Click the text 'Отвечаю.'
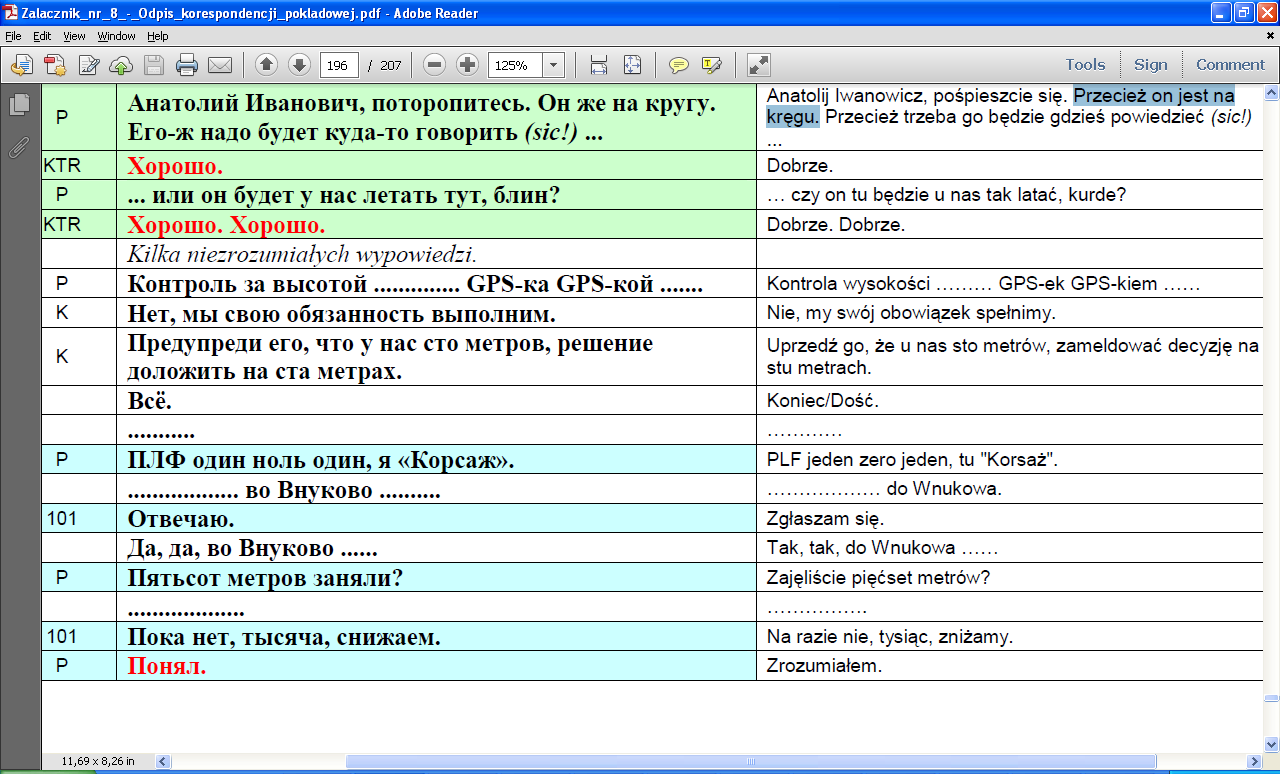Viewport: 1280px width, 774px height. pyautogui.click(x=181, y=519)
